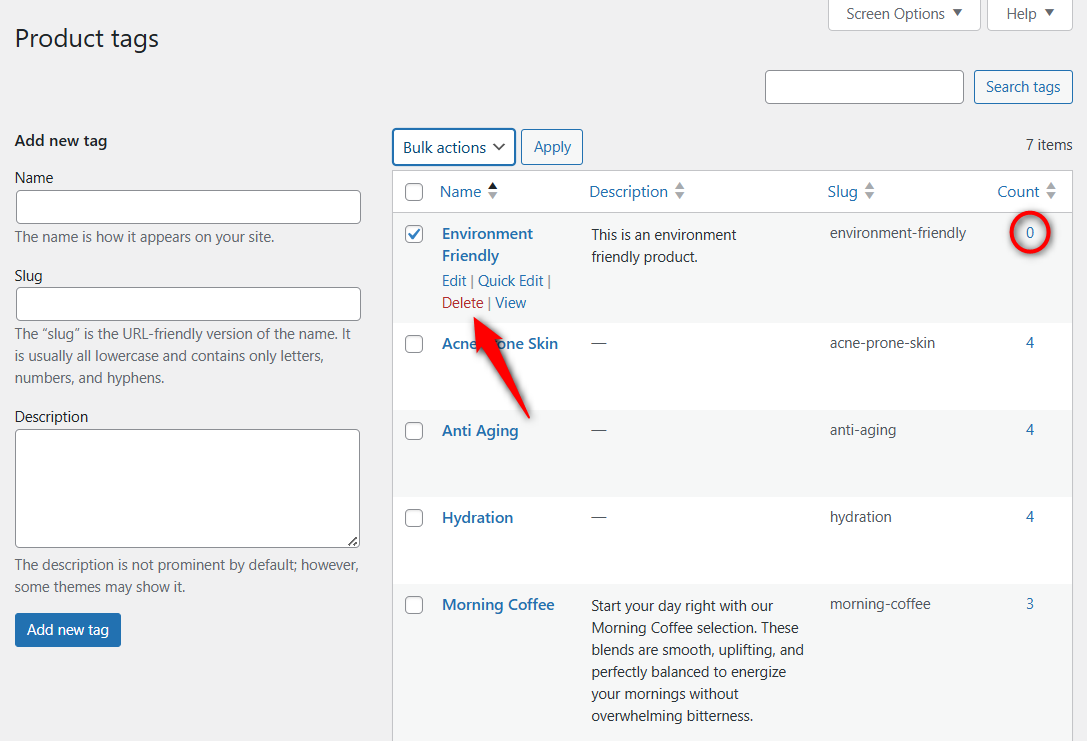
Task: Open Screen Options
Action: (904, 14)
